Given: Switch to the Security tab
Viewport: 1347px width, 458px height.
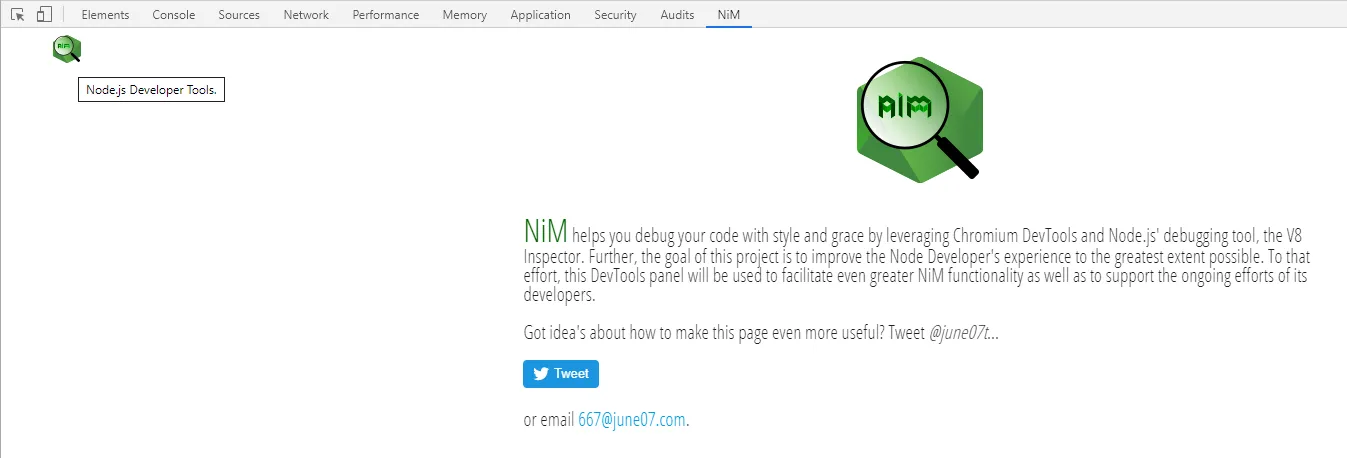Looking at the screenshot, I should click(615, 15).
